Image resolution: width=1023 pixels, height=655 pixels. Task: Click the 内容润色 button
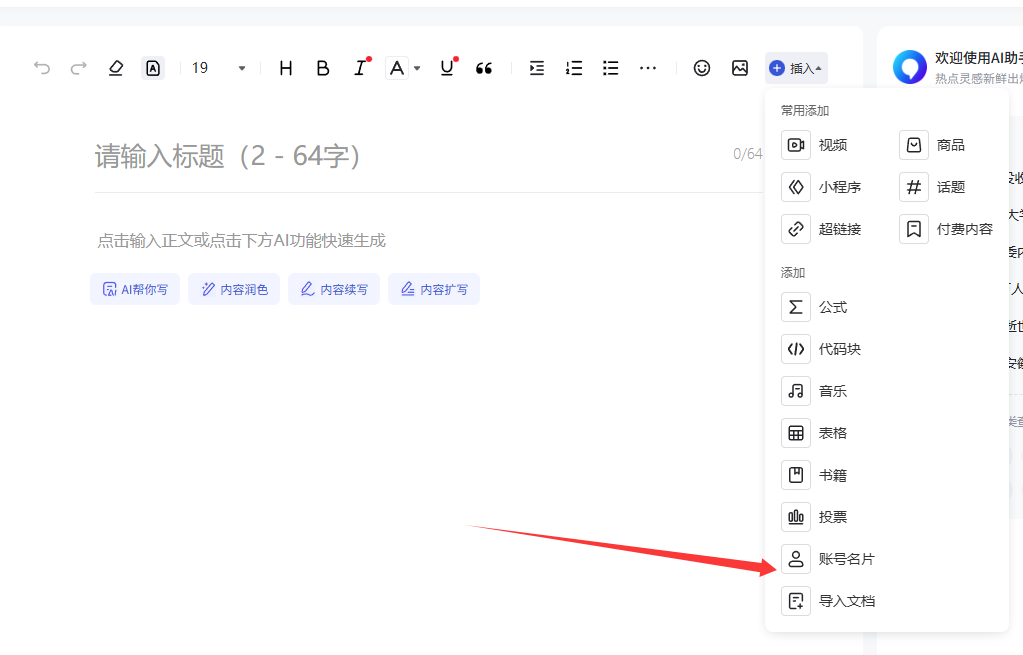click(234, 290)
